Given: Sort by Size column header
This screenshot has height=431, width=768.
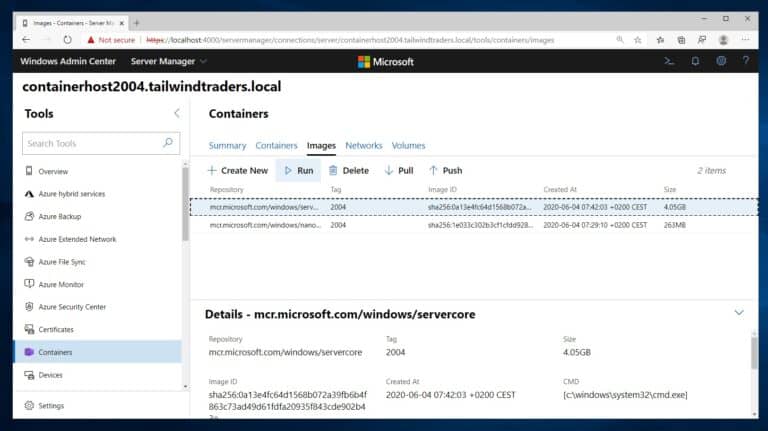Looking at the screenshot, I should tap(670, 190).
